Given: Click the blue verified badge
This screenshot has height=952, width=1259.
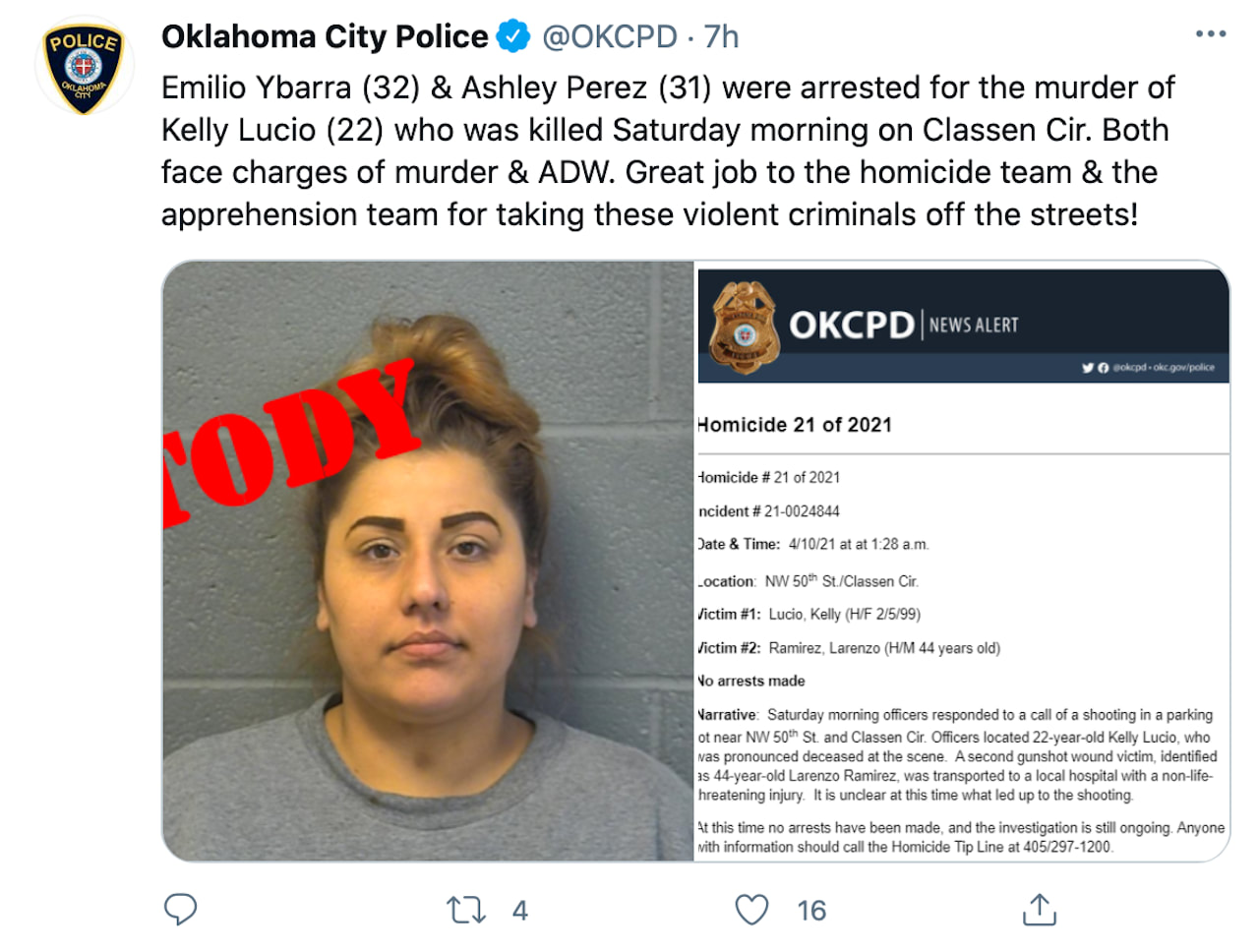Looking at the screenshot, I should click(513, 36).
